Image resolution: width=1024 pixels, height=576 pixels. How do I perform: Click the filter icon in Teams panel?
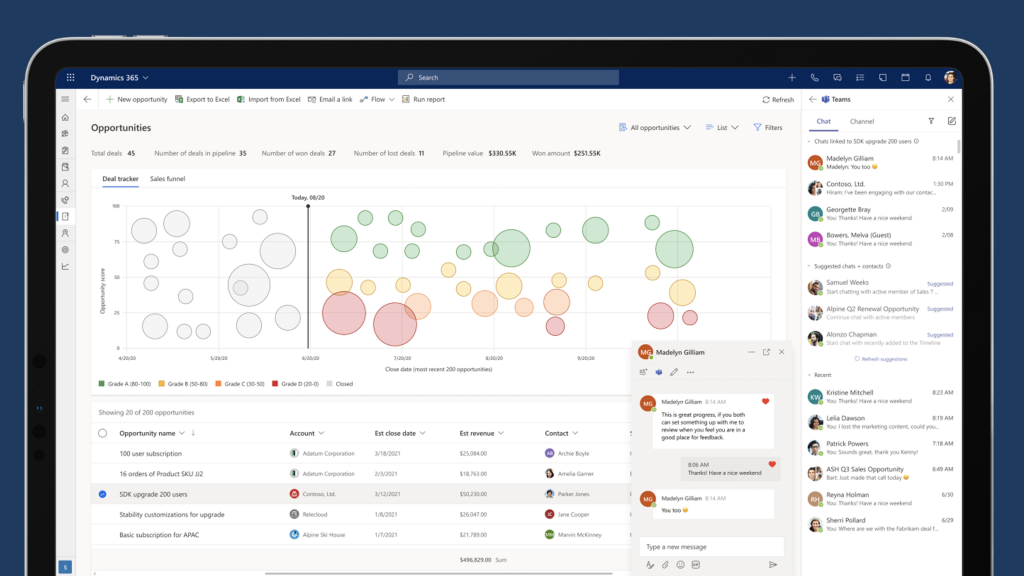931,121
